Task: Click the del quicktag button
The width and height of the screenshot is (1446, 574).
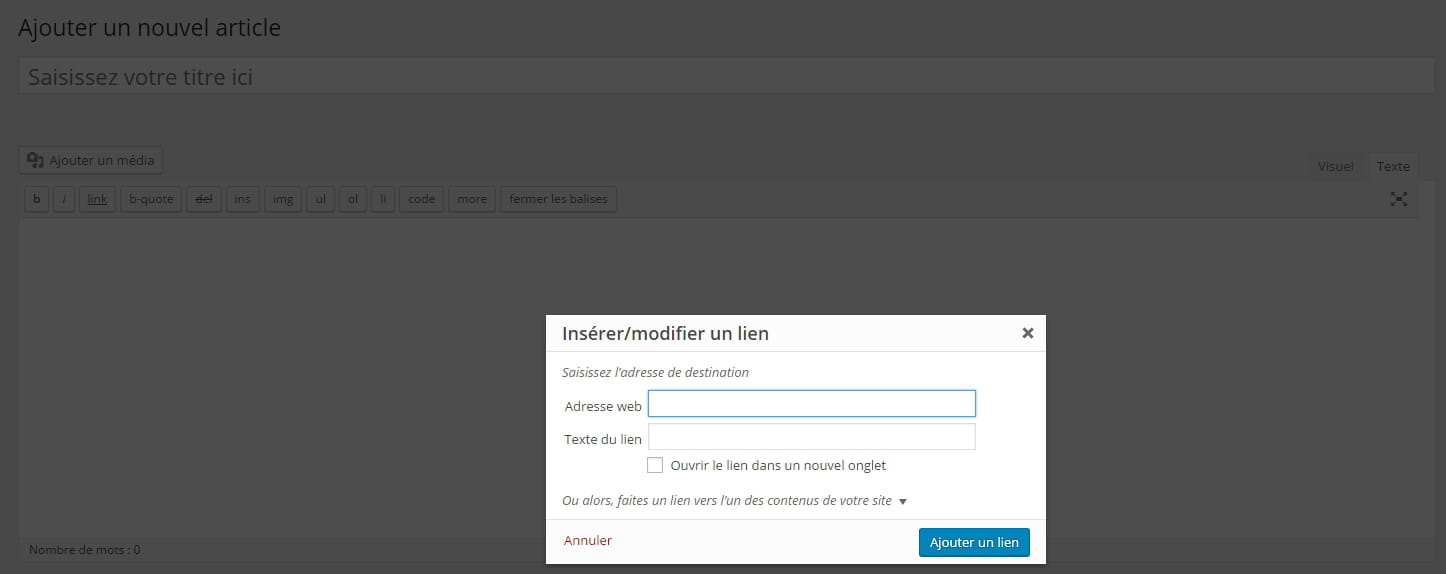Action: pyautogui.click(x=204, y=199)
